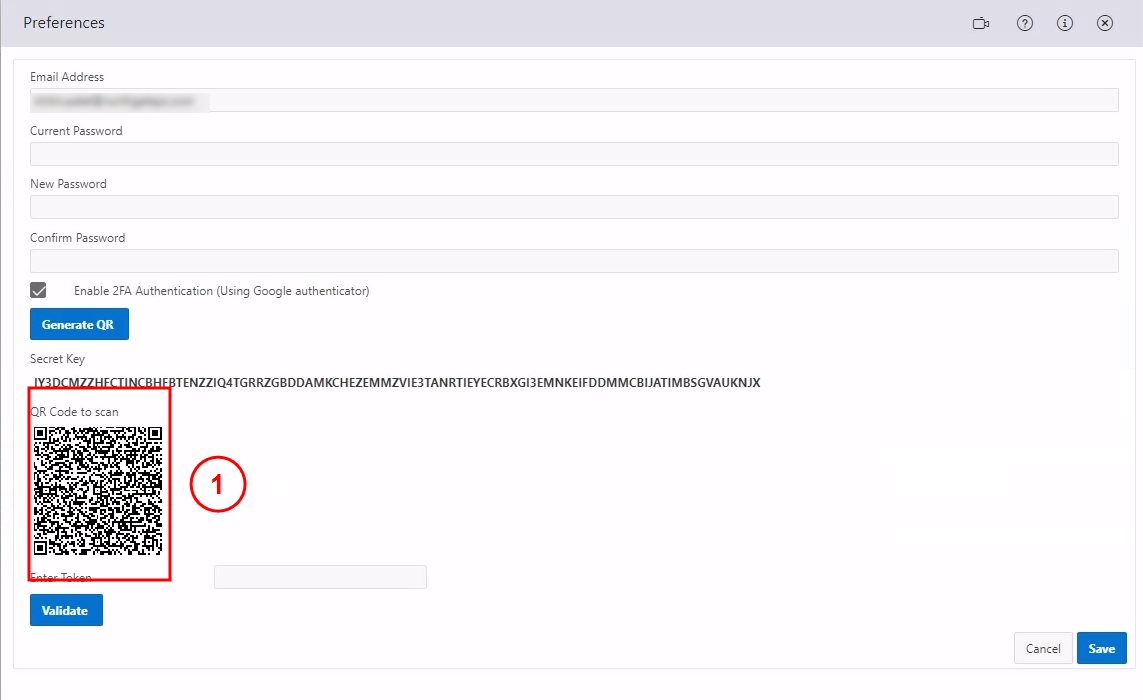Cancel the preference changes

tap(1043, 648)
